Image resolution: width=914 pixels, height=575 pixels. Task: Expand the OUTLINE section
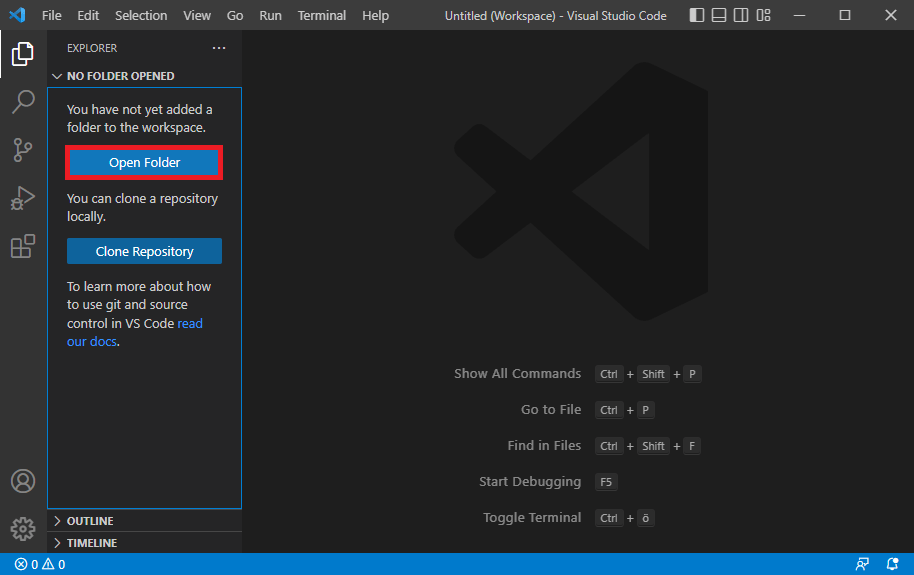pos(145,521)
